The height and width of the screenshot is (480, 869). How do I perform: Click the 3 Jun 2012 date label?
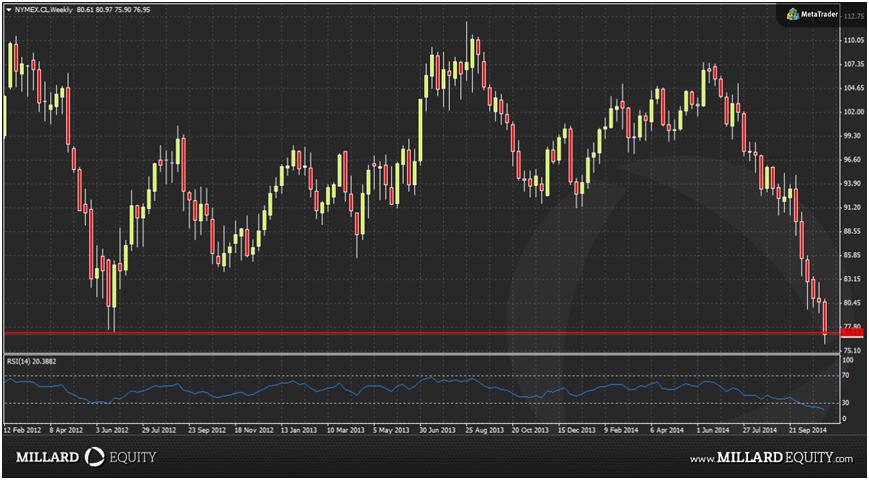(113, 430)
